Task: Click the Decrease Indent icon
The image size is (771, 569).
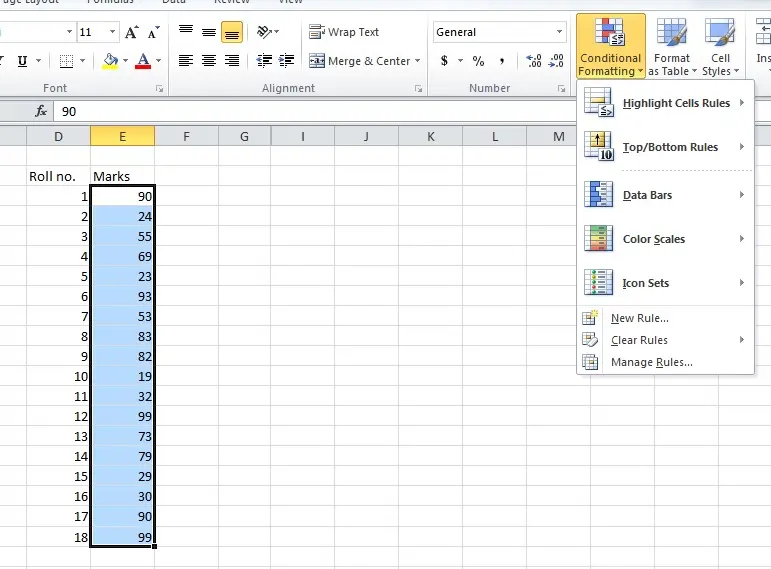Action: [x=265, y=61]
